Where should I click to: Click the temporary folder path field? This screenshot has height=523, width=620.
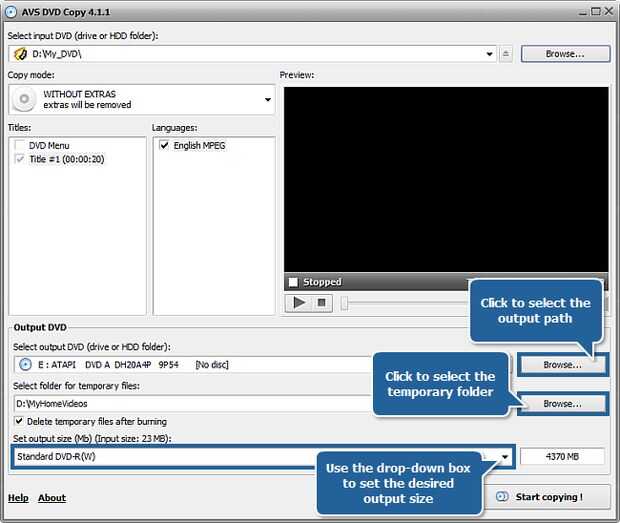click(192, 404)
